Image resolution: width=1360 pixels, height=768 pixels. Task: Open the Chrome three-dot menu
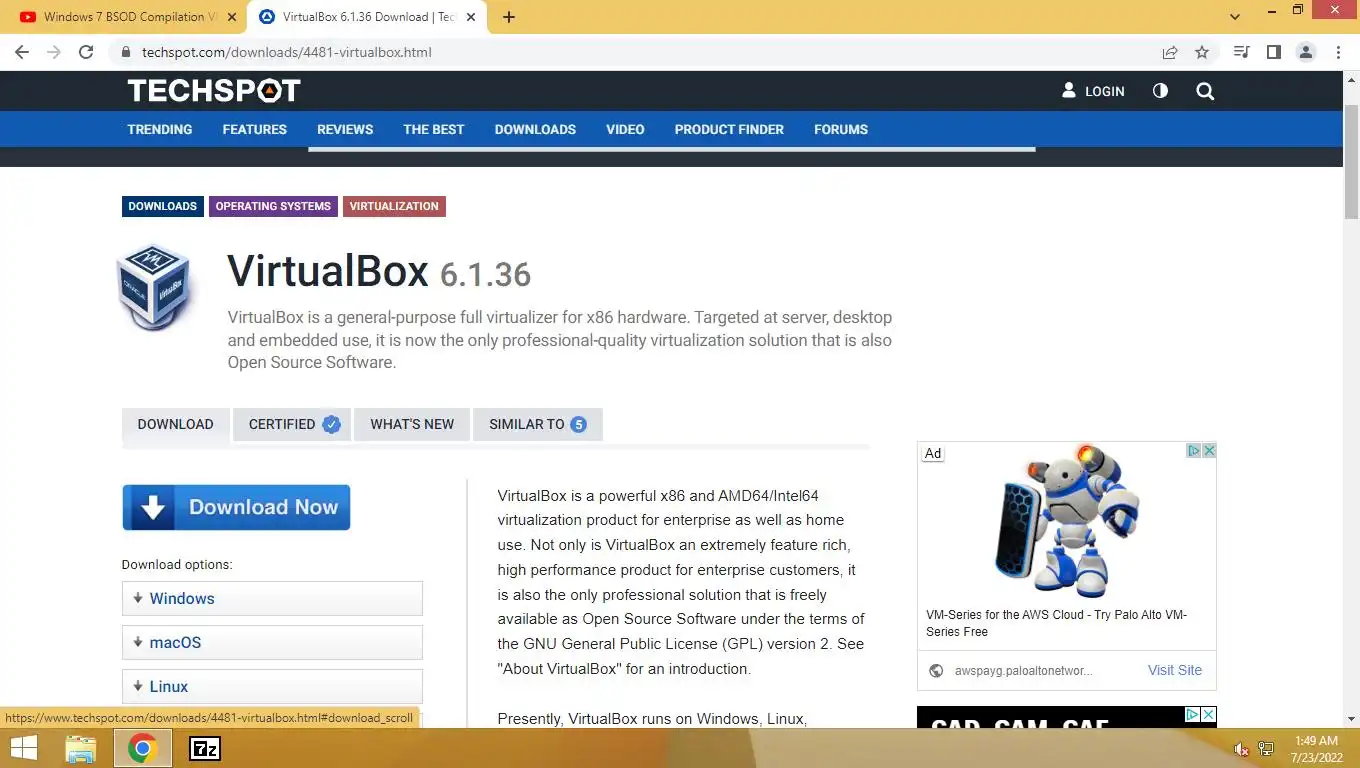(1338, 52)
